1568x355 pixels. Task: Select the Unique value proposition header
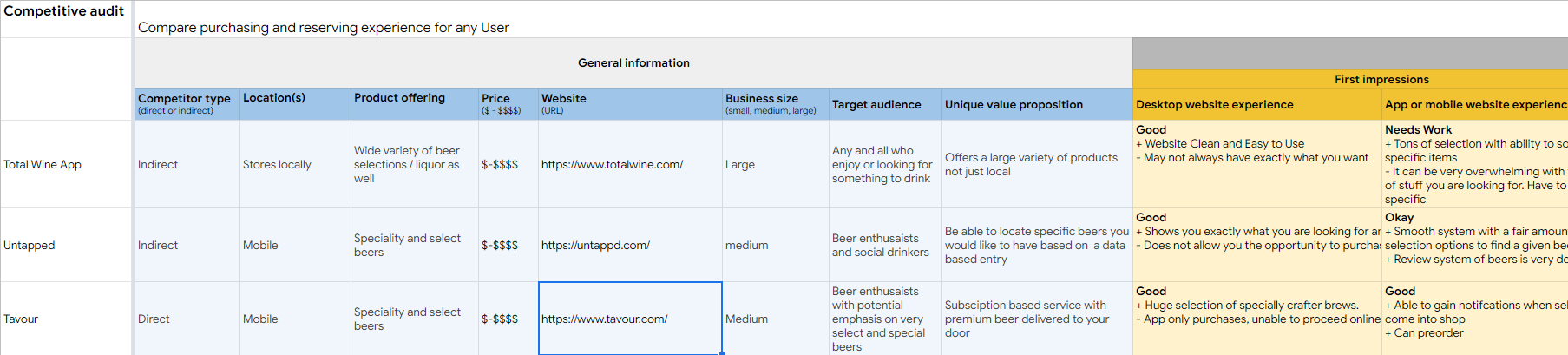[1014, 105]
